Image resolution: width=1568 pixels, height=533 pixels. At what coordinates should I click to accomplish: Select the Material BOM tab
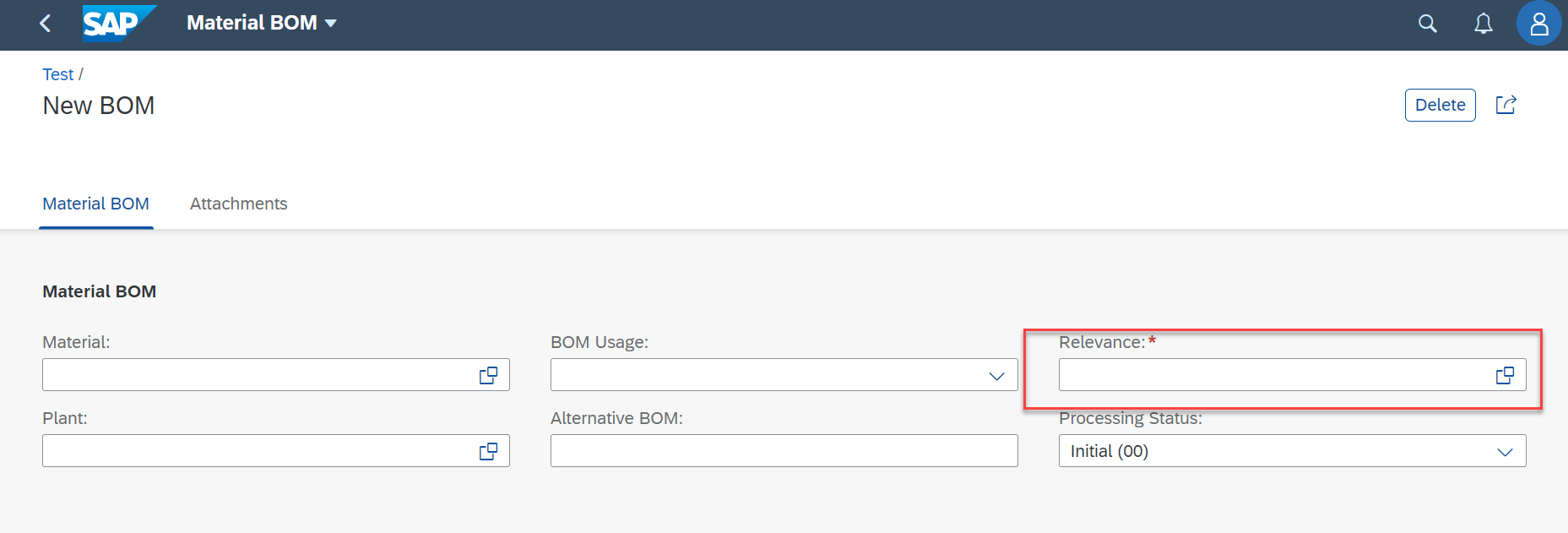(95, 204)
